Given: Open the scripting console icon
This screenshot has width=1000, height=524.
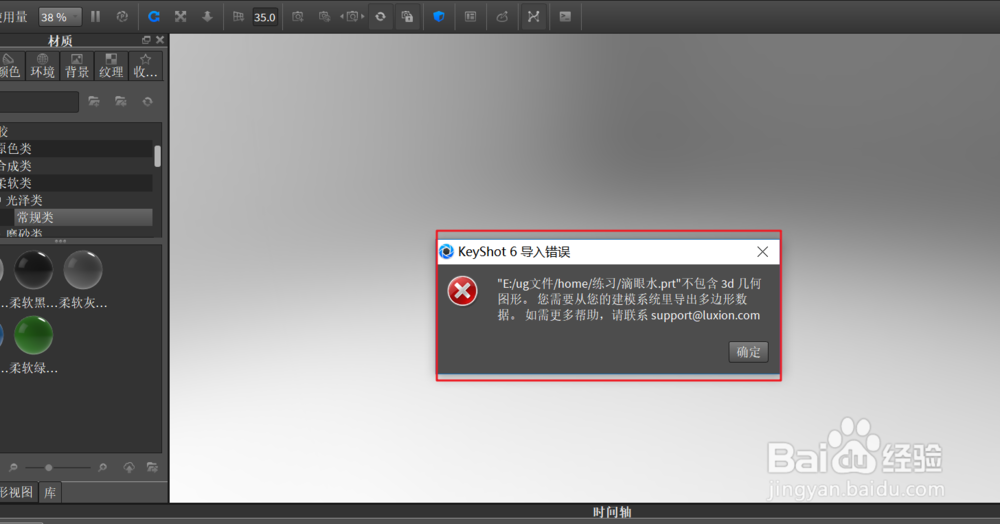Looking at the screenshot, I should [565, 17].
